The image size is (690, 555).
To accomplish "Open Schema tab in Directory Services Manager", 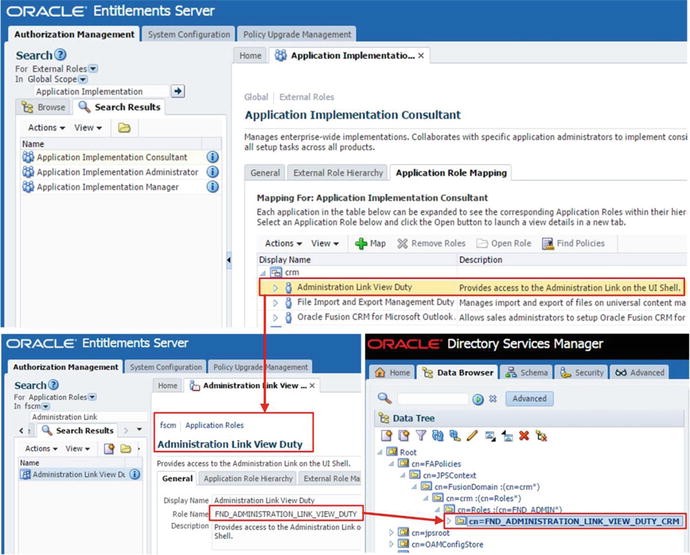I will pos(527,373).
